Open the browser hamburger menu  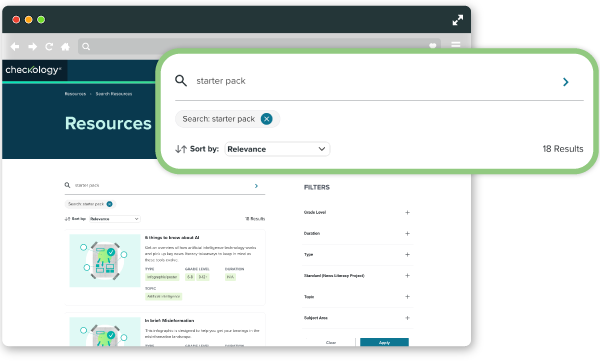(x=456, y=45)
